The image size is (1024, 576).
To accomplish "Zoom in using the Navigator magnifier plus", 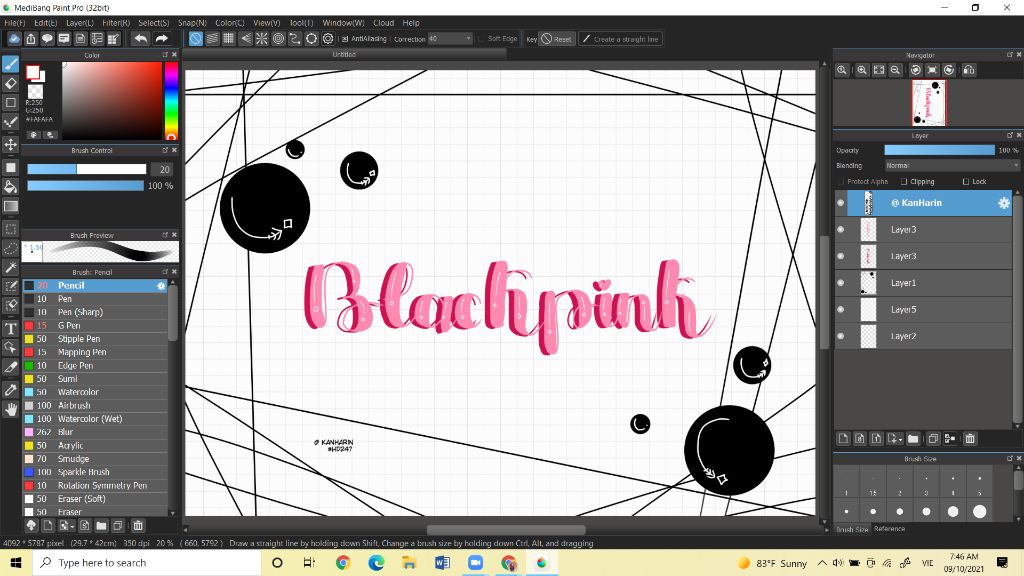I will [x=862, y=70].
